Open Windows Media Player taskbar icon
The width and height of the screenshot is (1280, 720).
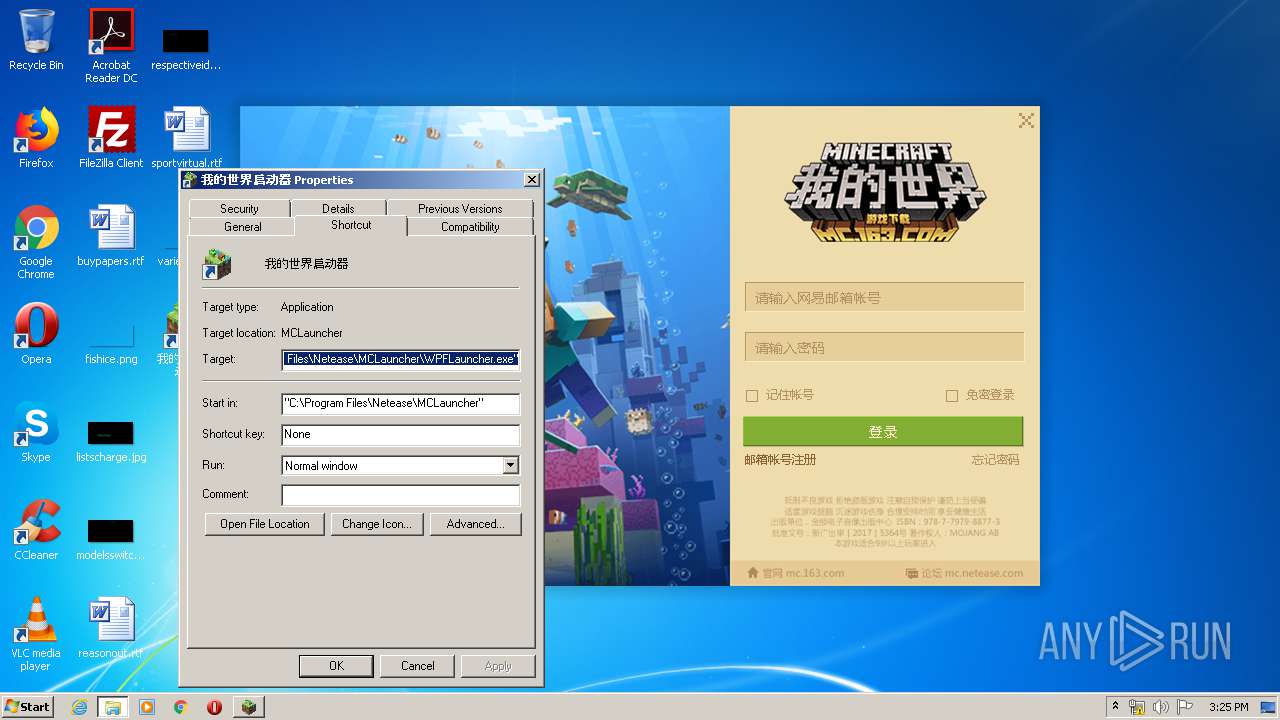147,707
